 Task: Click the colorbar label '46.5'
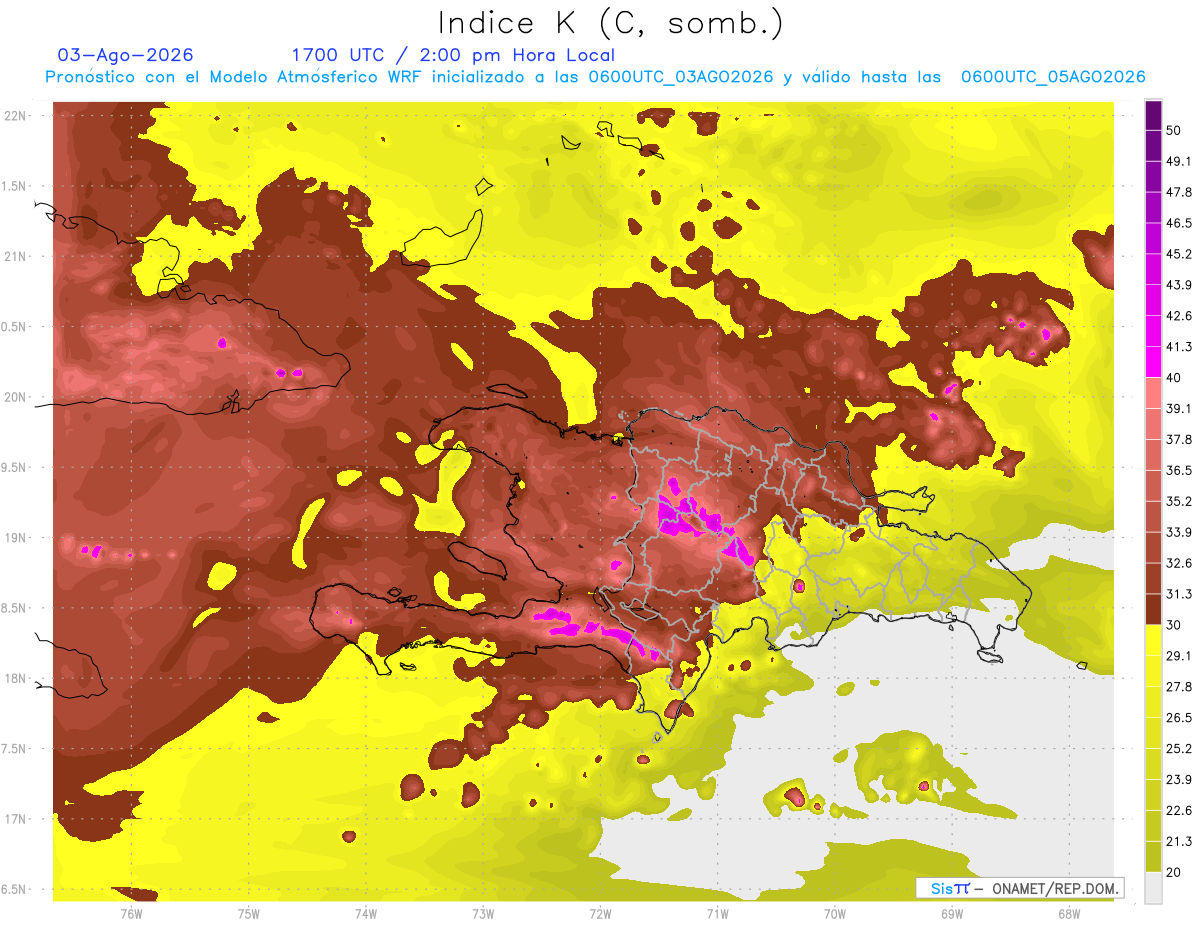1179,223
